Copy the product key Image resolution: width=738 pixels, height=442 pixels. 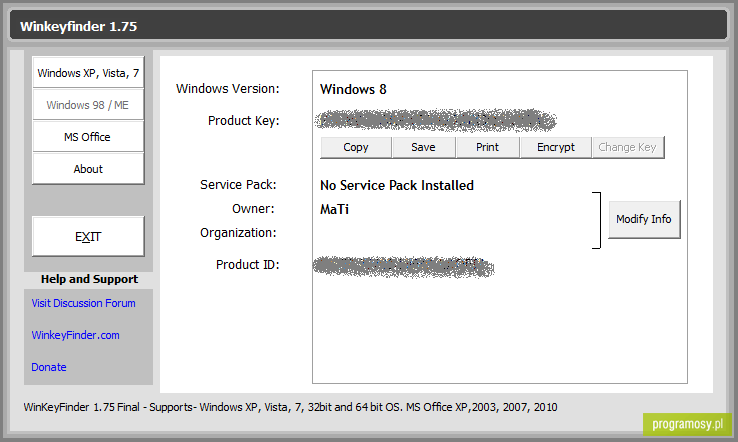click(x=356, y=147)
